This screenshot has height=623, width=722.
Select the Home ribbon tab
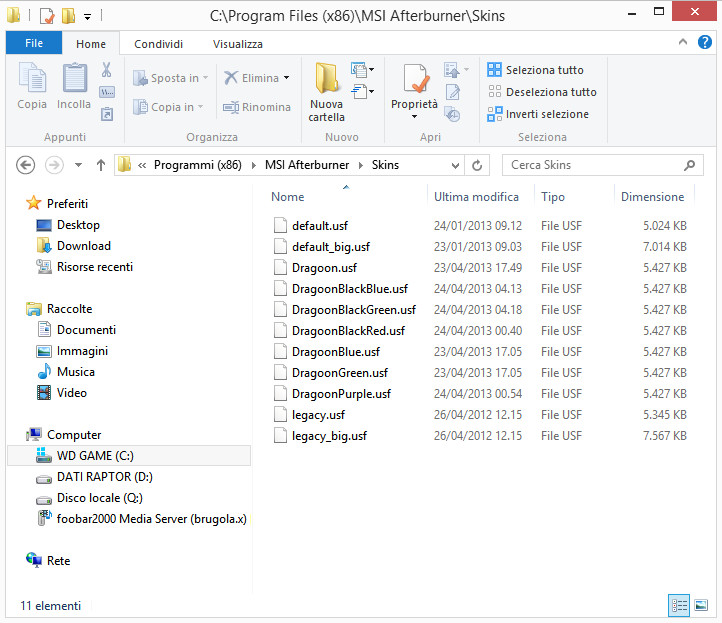[x=91, y=44]
